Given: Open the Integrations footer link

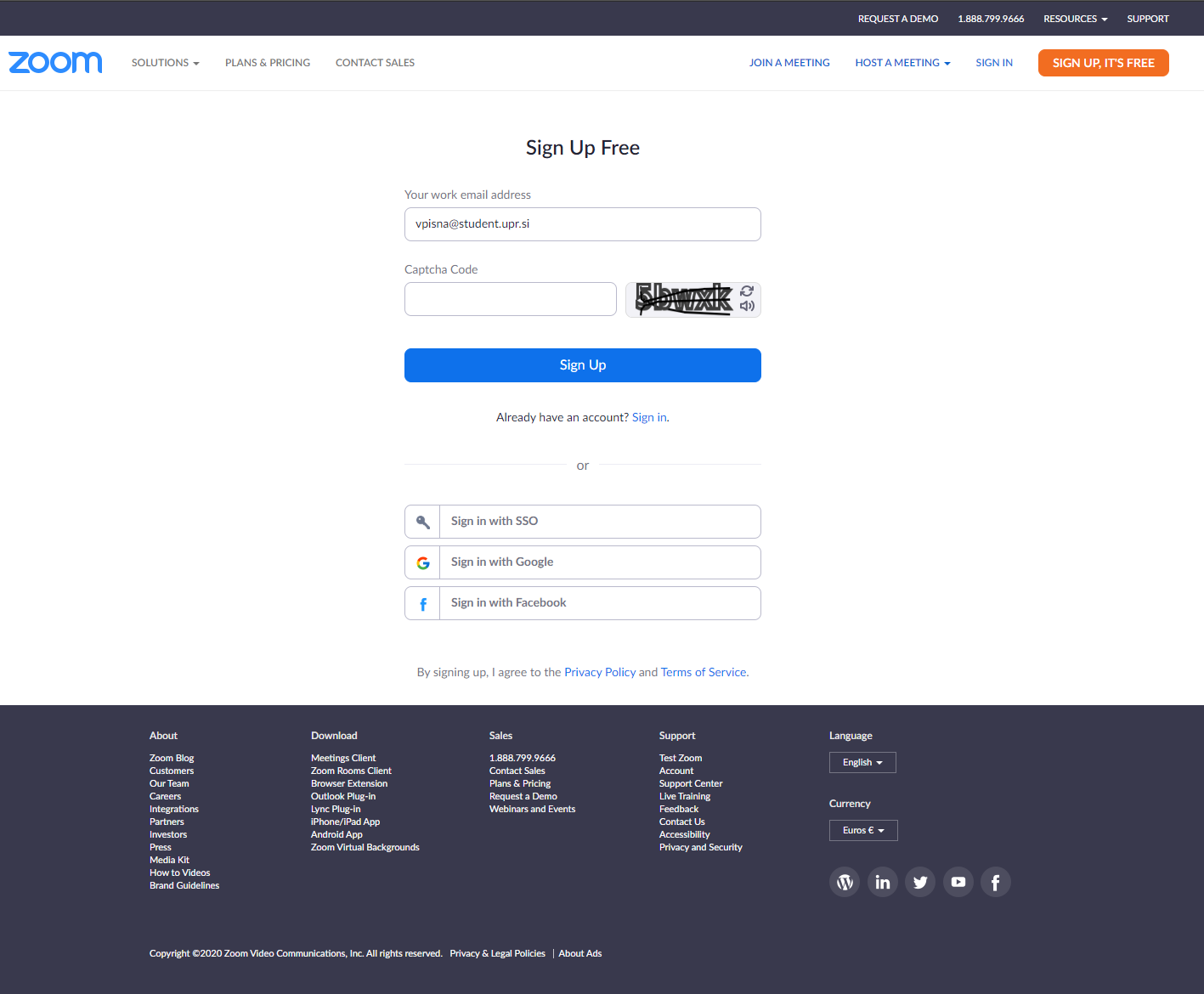Looking at the screenshot, I should (174, 809).
